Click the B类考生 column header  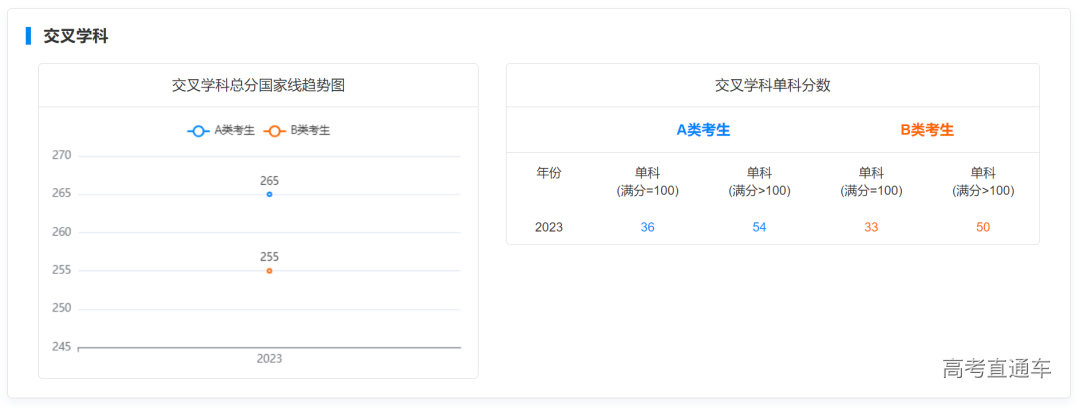coord(927,130)
